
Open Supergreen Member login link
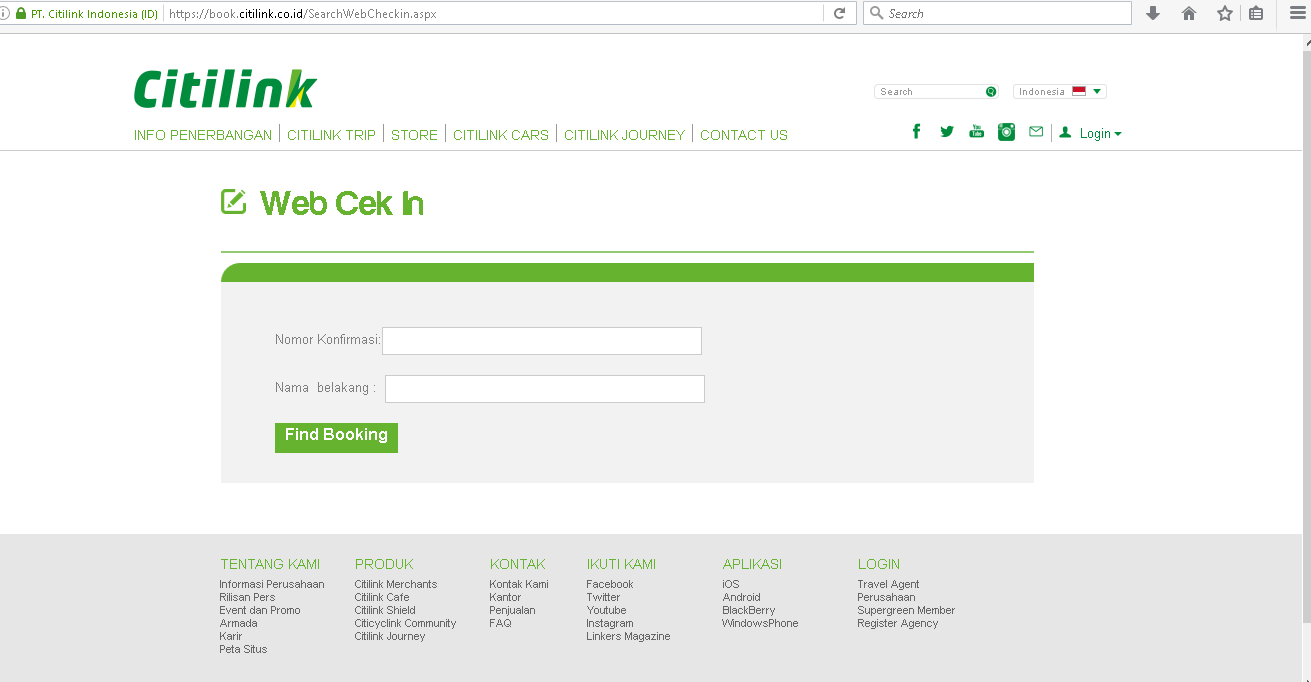(x=906, y=610)
